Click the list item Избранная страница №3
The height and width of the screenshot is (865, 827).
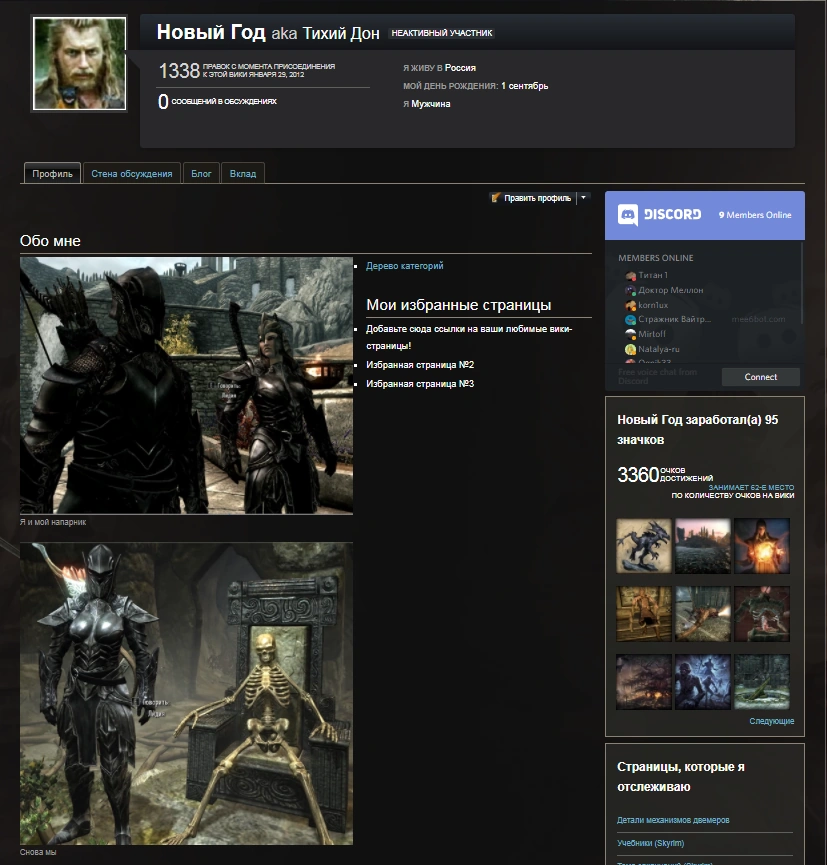pos(420,383)
